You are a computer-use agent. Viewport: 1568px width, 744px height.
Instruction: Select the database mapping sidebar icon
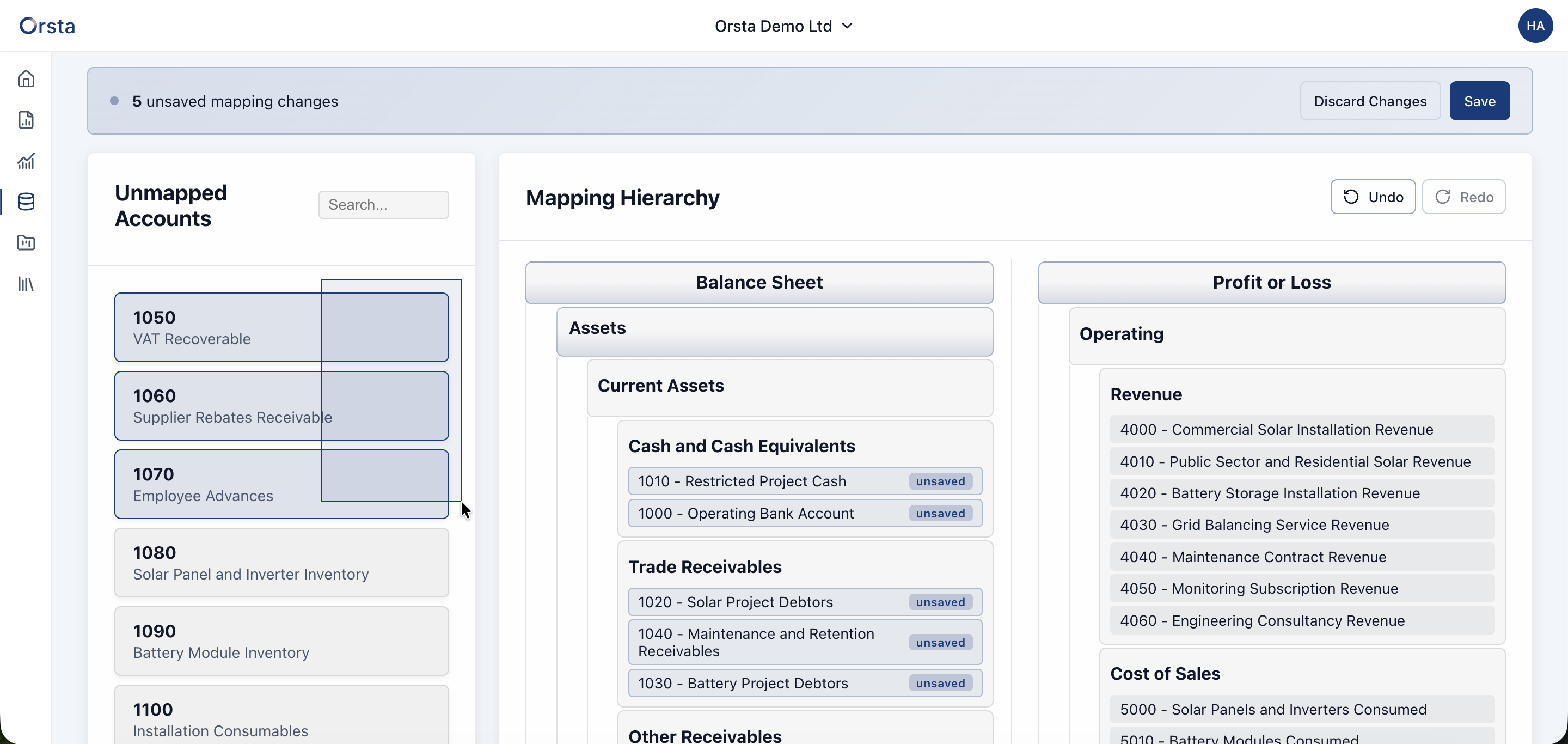coord(26,202)
